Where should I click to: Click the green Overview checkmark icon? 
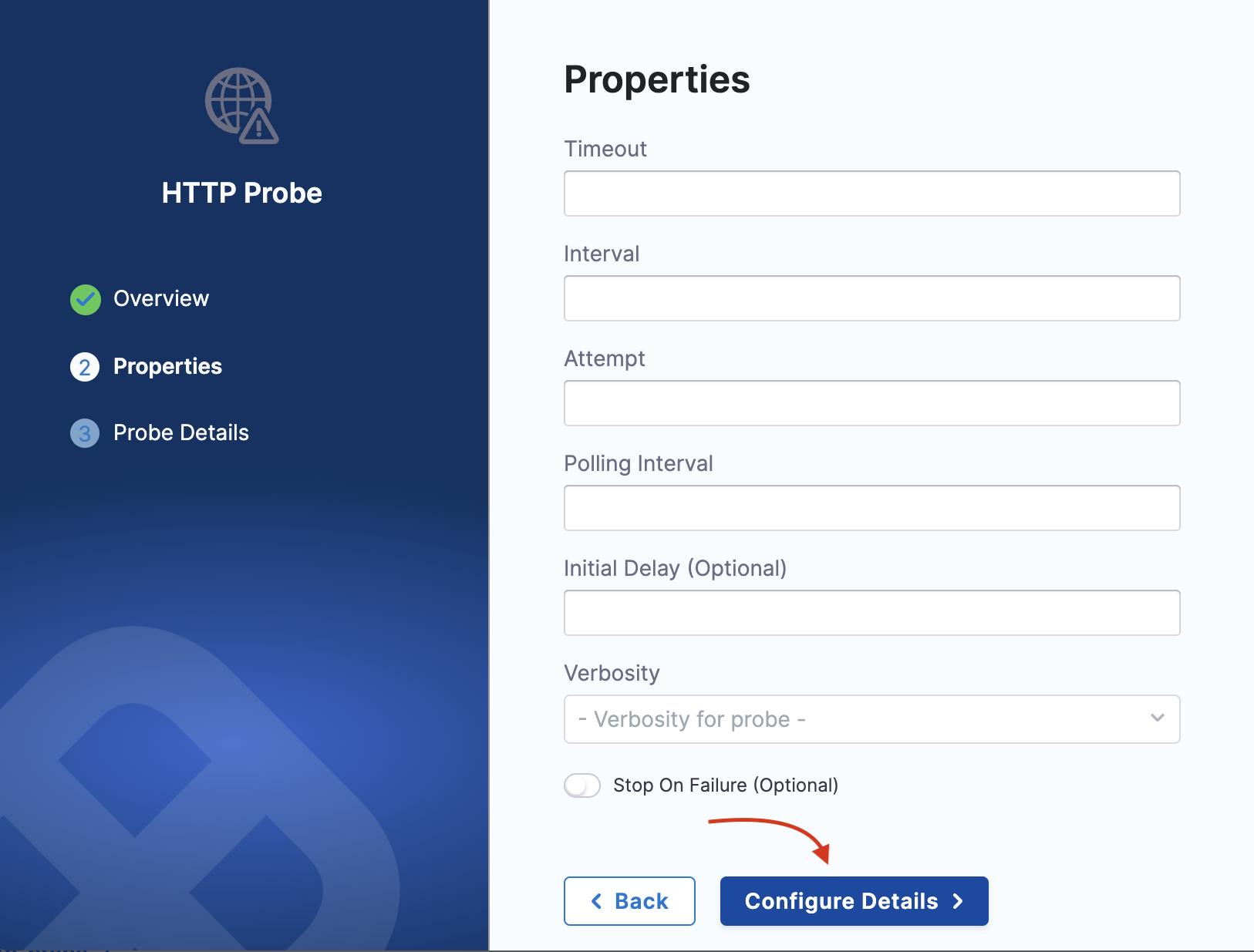(x=86, y=300)
